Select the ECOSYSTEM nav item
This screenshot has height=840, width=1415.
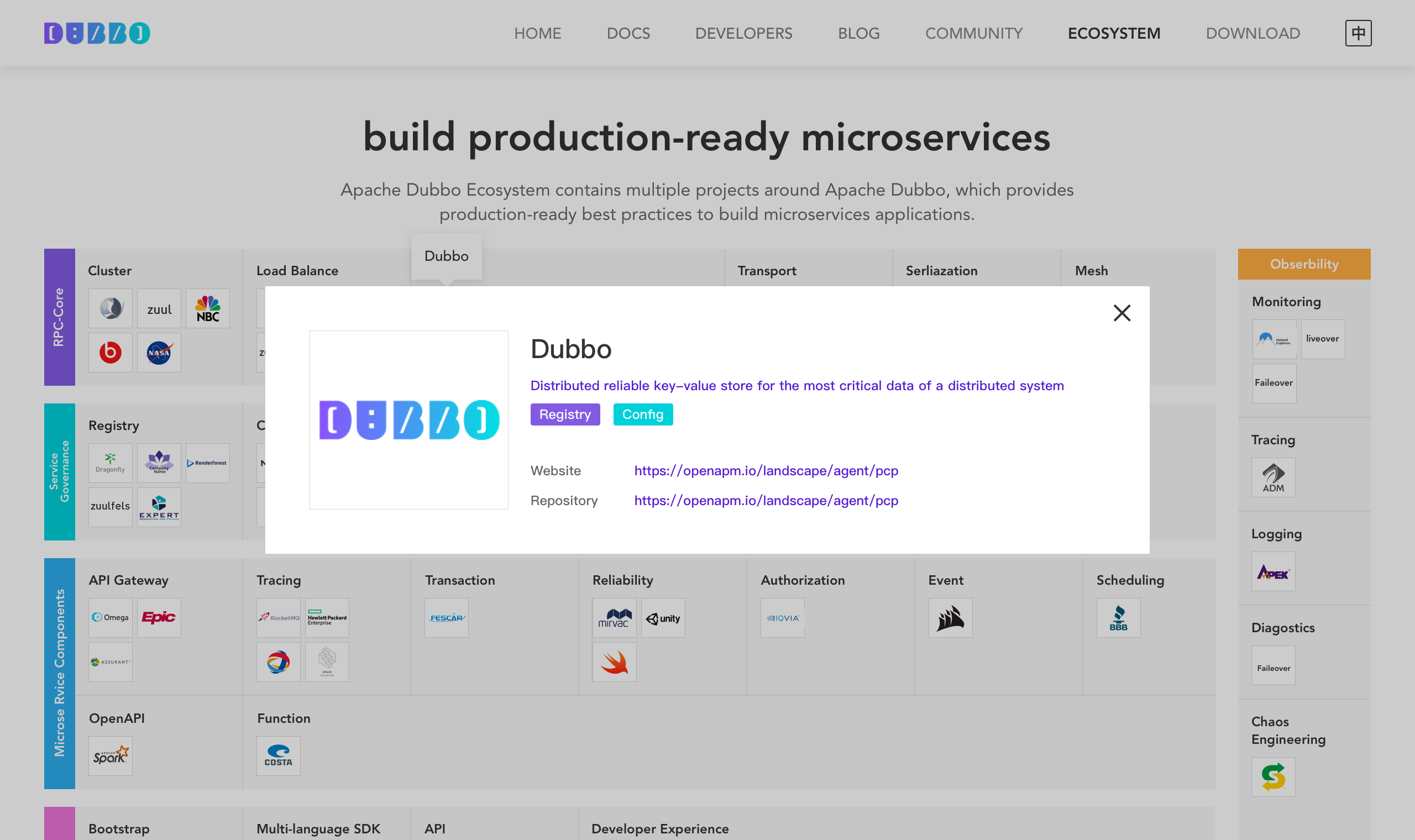[x=1114, y=33]
